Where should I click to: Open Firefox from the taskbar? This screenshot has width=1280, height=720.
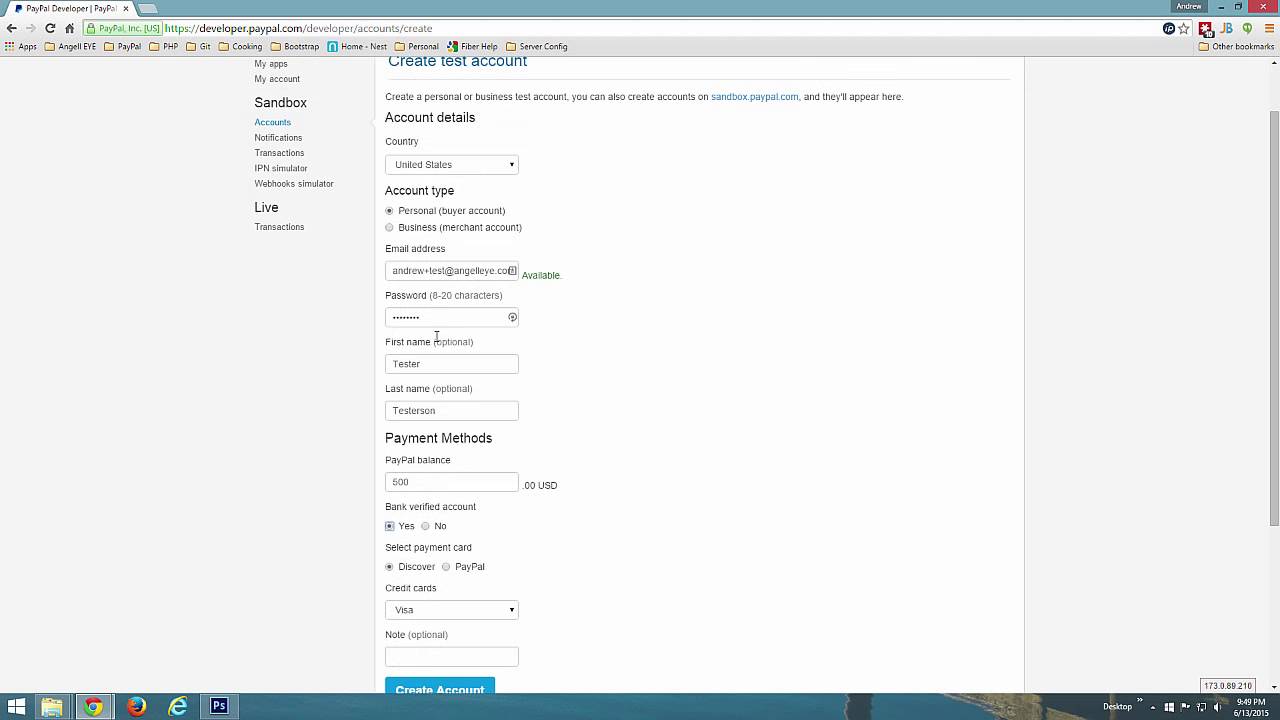(x=136, y=707)
